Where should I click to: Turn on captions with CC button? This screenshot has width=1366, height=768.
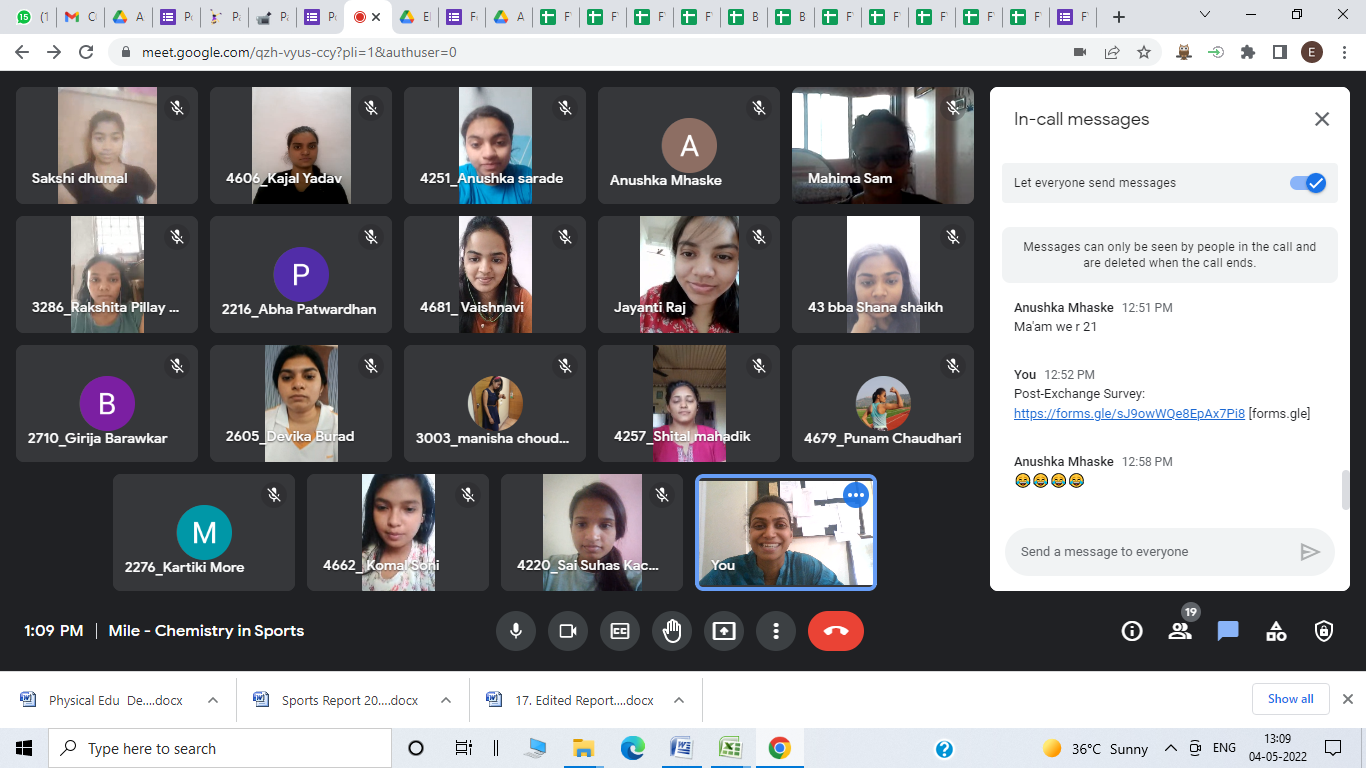620,631
